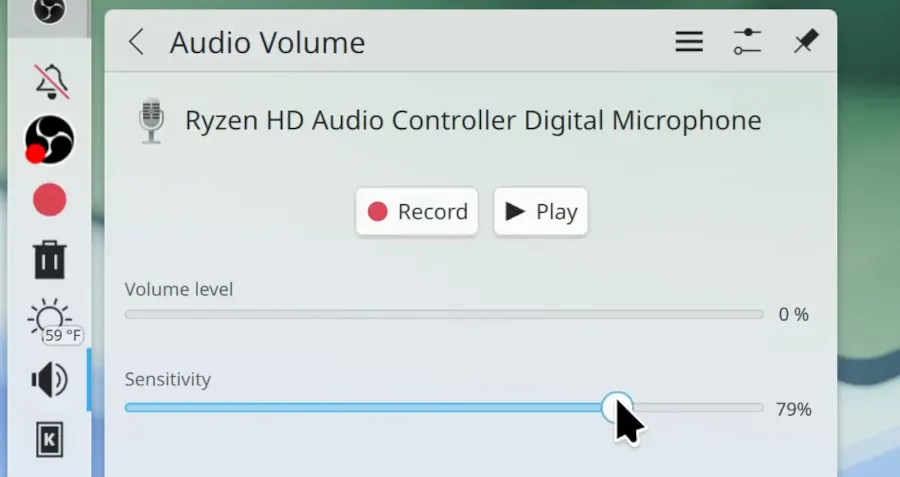The image size is (900, 477).
Task: Open the muted notifications bell icon
Action: coord(52,82)
